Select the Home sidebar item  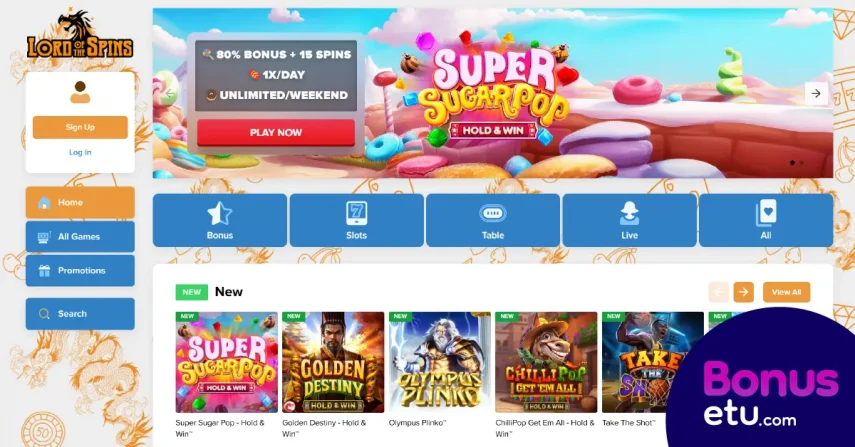point(80,202)
